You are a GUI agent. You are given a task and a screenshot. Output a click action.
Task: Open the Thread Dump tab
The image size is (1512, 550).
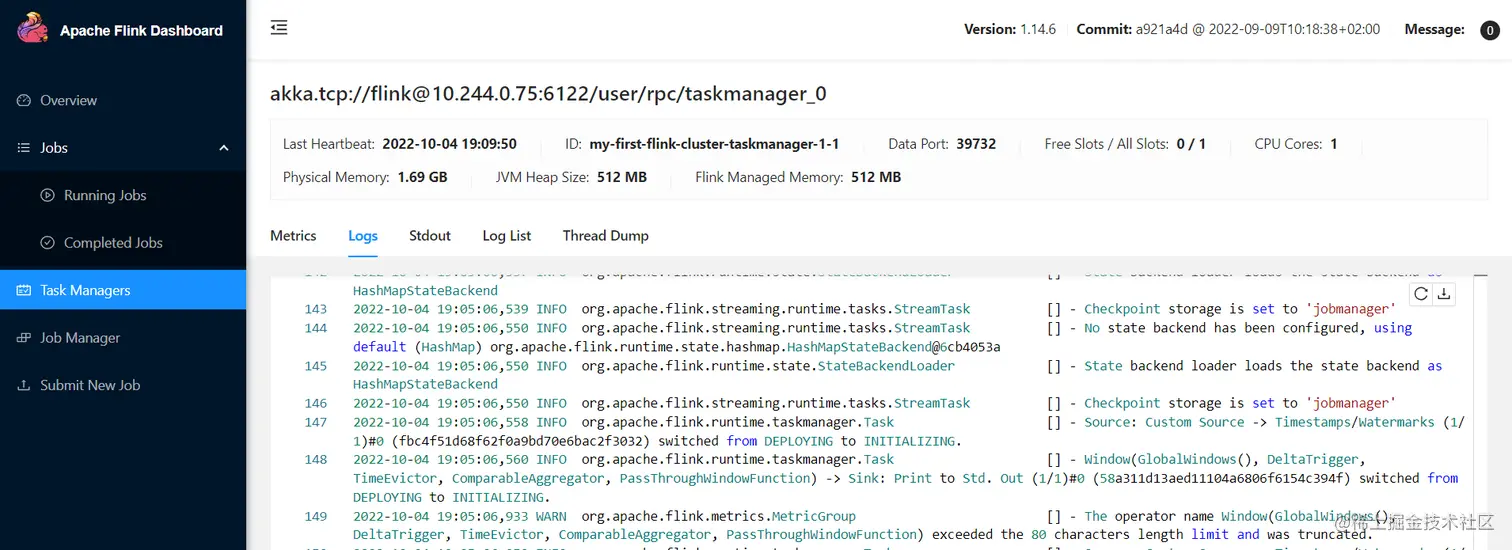(x=606, y=236)
